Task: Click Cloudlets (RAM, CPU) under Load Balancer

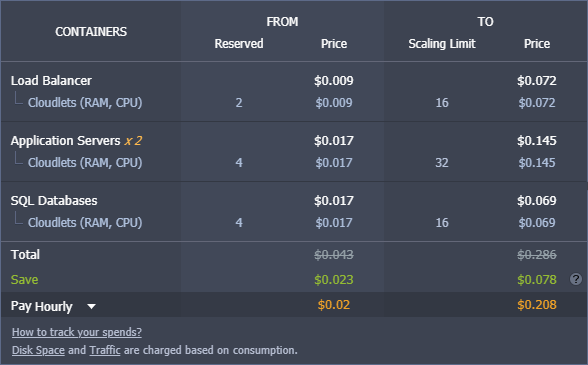Action: [85, 102]
